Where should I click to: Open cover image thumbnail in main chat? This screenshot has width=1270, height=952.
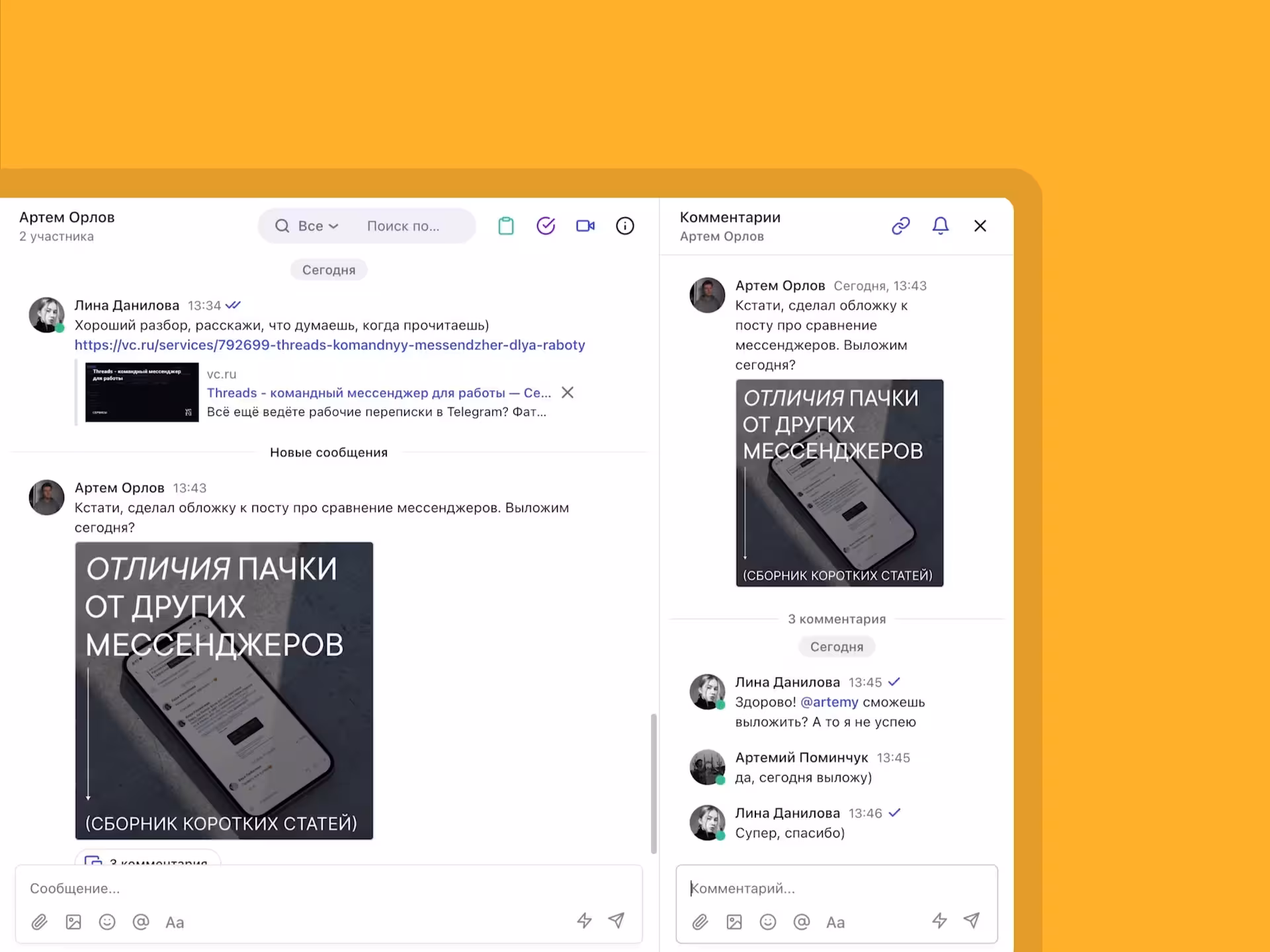coord(224,690)
